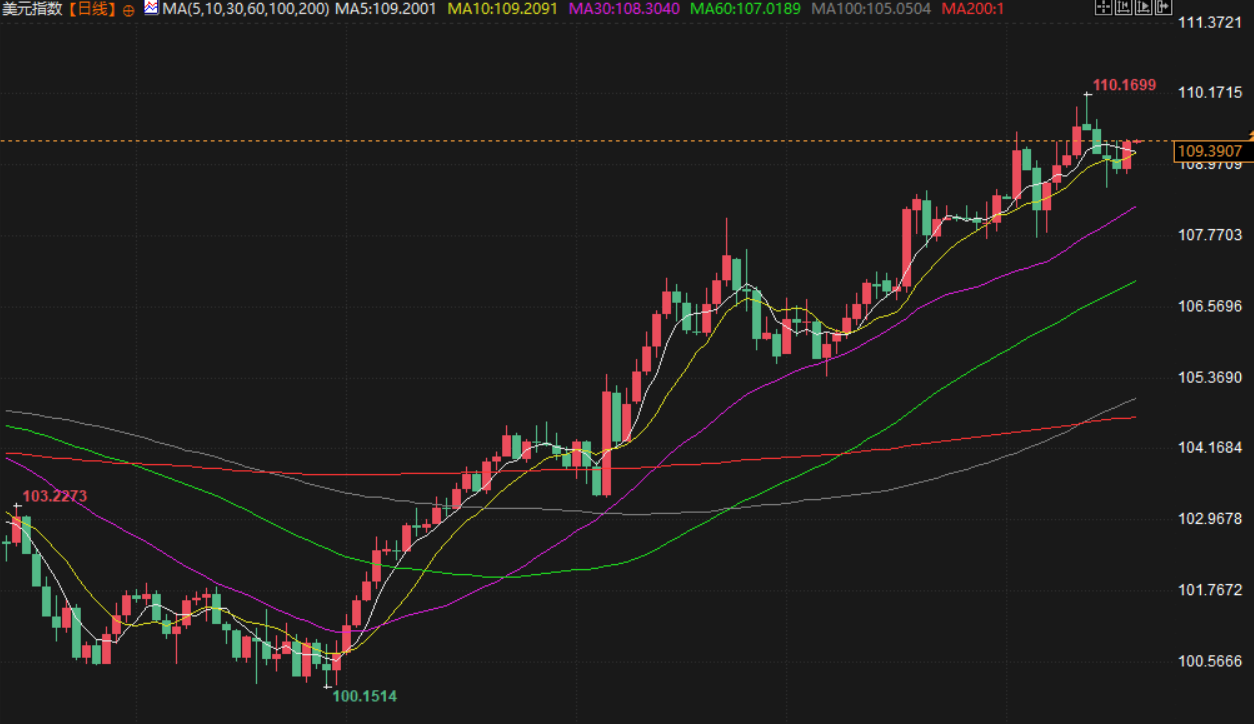The height and width of the screenshot is (724, 1254).
Task: Click the orange crosshair target icon beside 日线
Action: click(x=128, y=9)
